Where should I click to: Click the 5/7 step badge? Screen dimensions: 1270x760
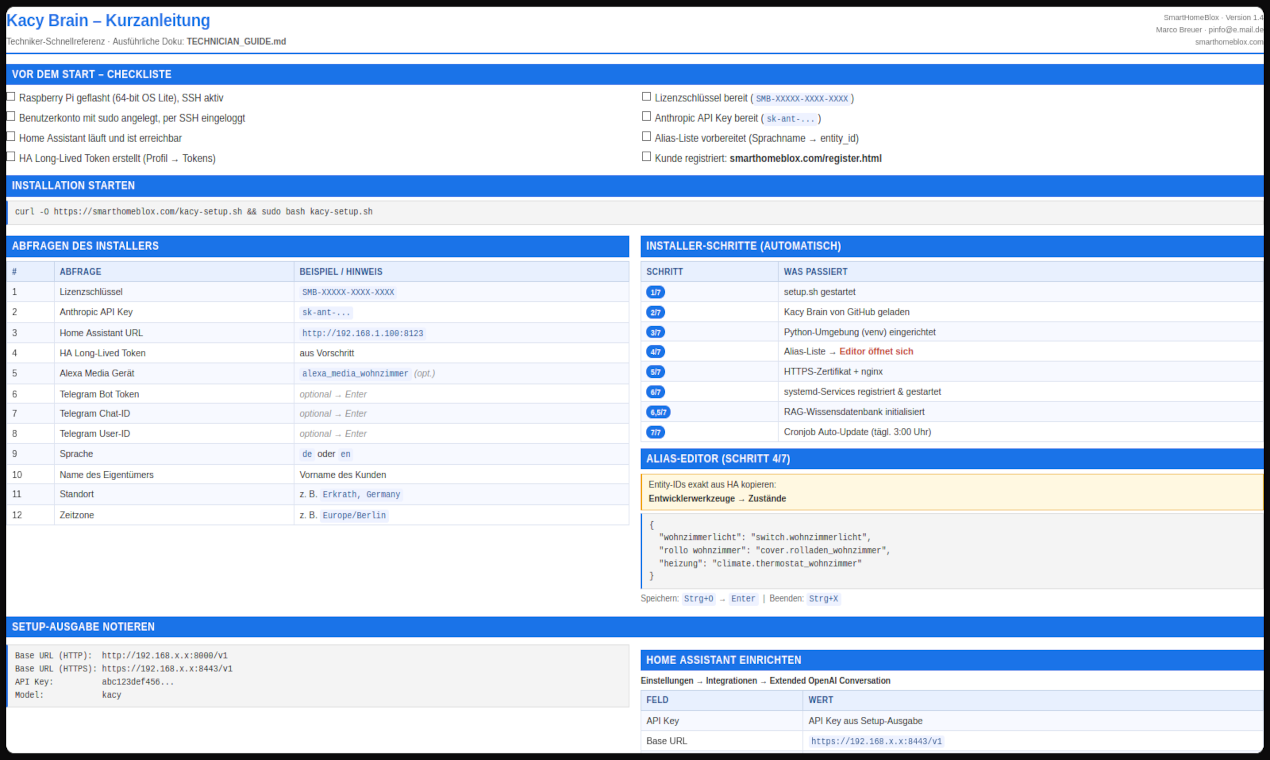point(656,372)
